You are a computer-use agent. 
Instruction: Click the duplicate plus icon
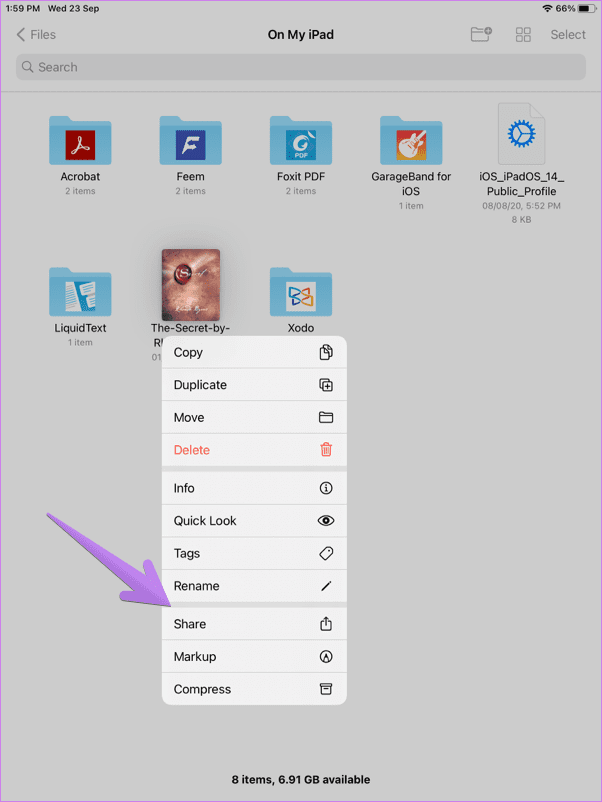tap(326, 385)
